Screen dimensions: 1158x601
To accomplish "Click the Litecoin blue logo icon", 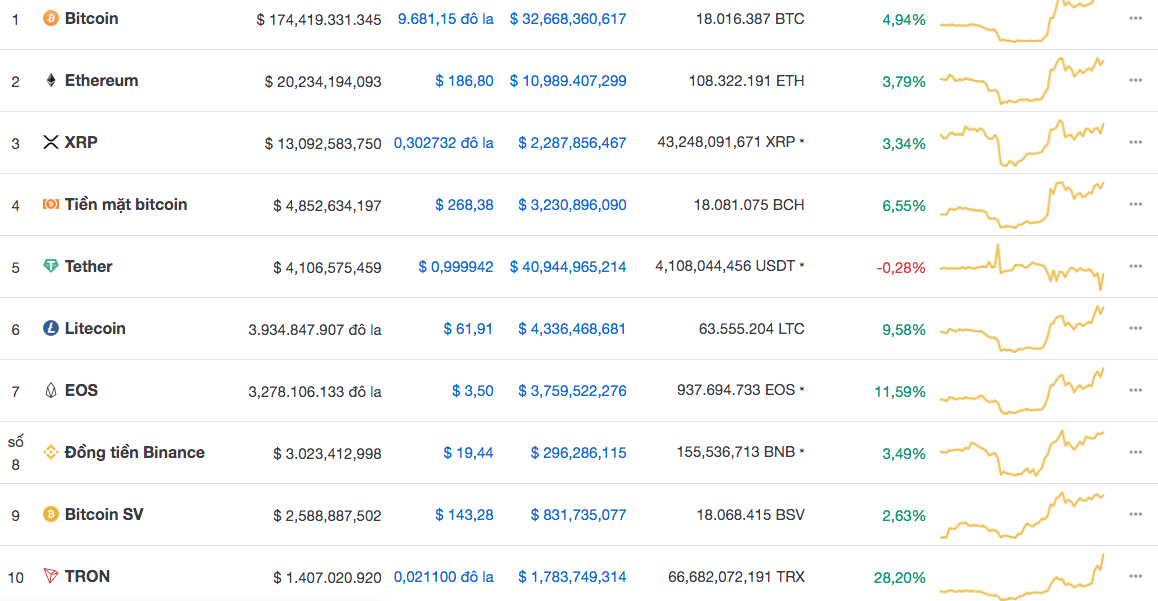I will [x=50, y=328].
